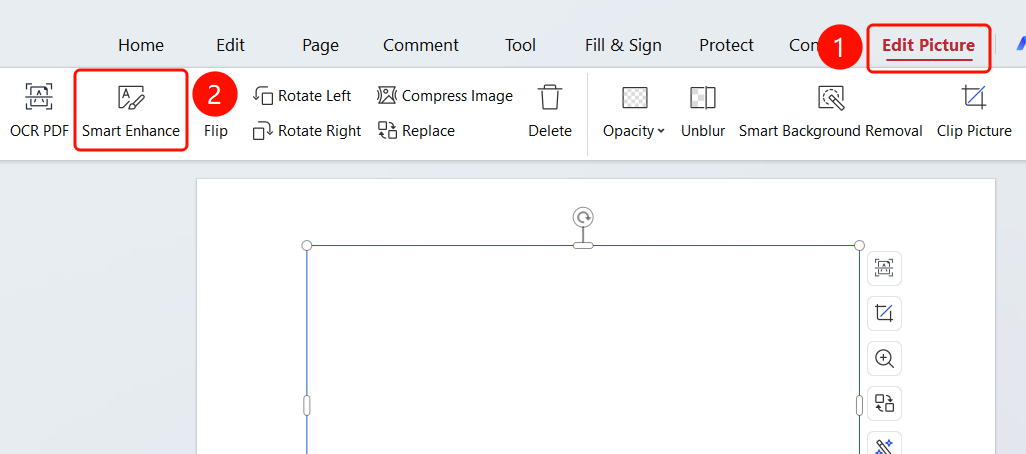Click the rotation handle above the picture
The height and width of the screenshot is (454, 1026).
pos(582,217)
